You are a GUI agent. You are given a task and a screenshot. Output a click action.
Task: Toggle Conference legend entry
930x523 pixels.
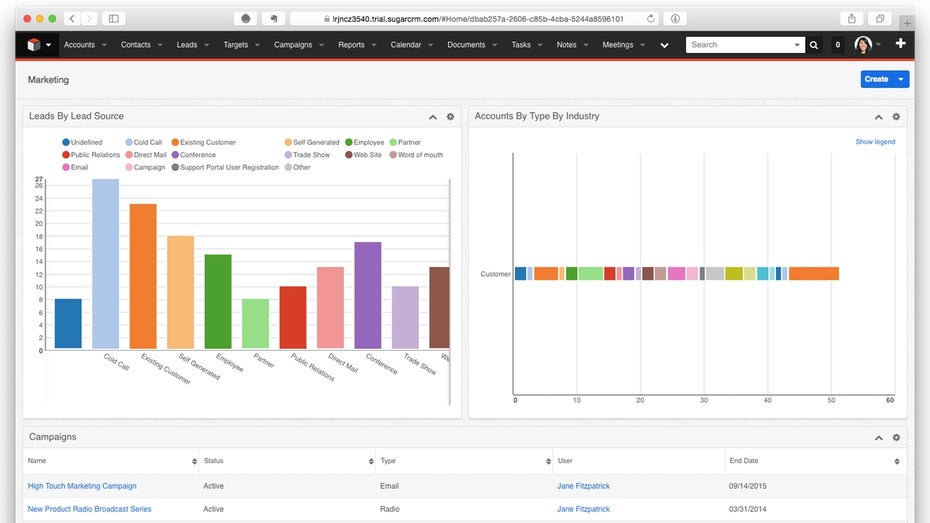coord(194,155)
